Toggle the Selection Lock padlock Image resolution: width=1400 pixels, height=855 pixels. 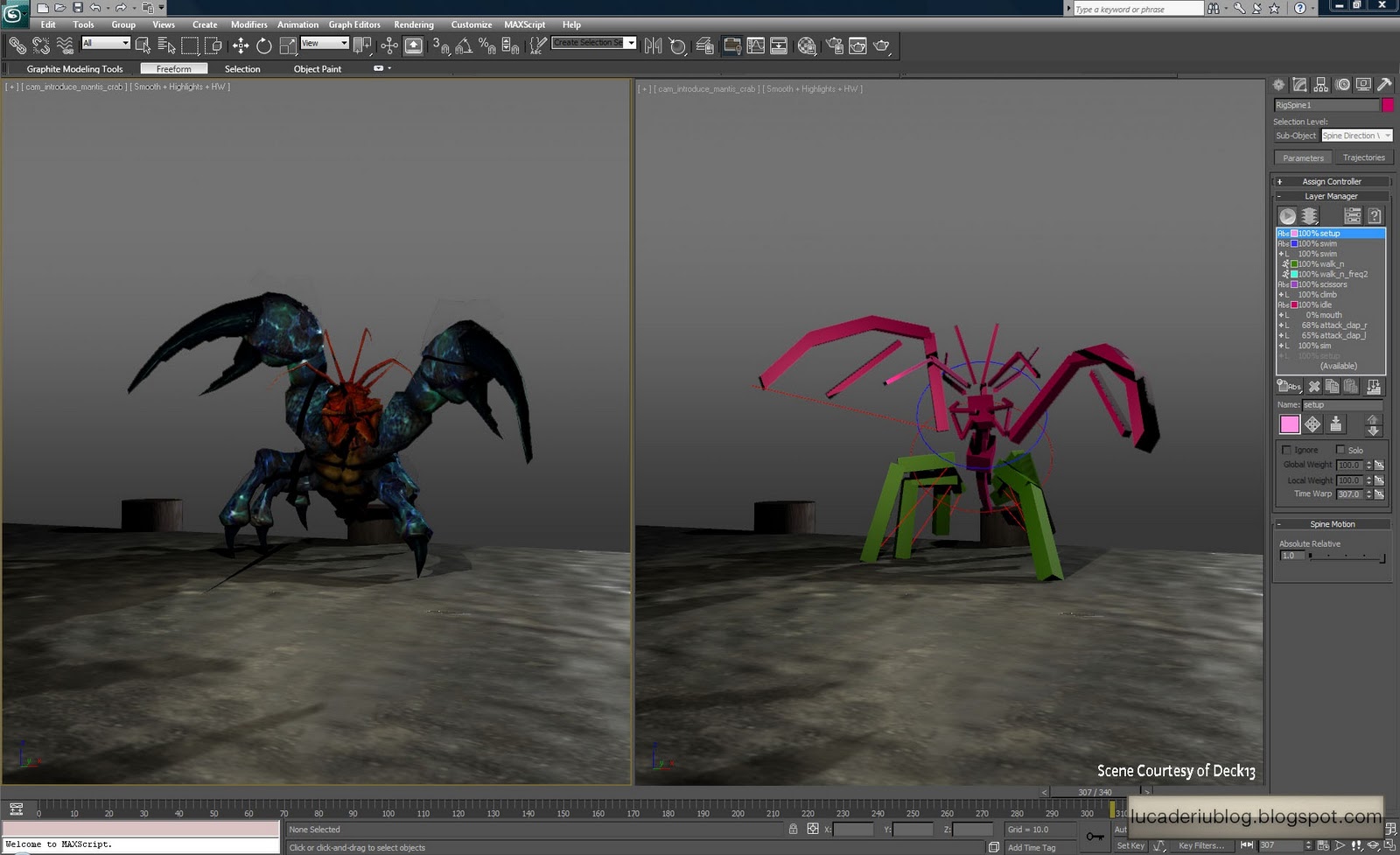pos(793,829)
